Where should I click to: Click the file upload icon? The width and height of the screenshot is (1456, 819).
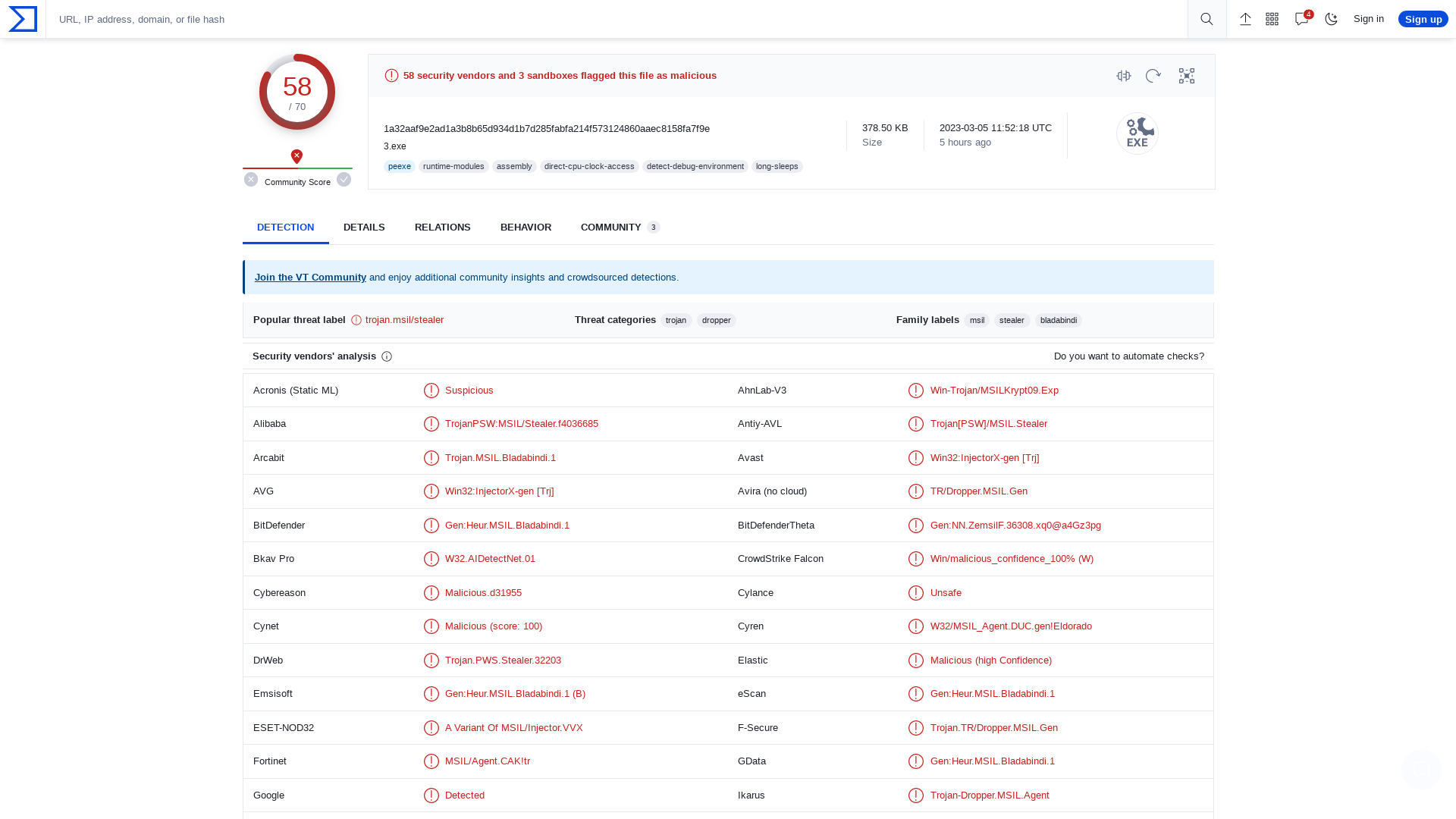pos(1245,19)
